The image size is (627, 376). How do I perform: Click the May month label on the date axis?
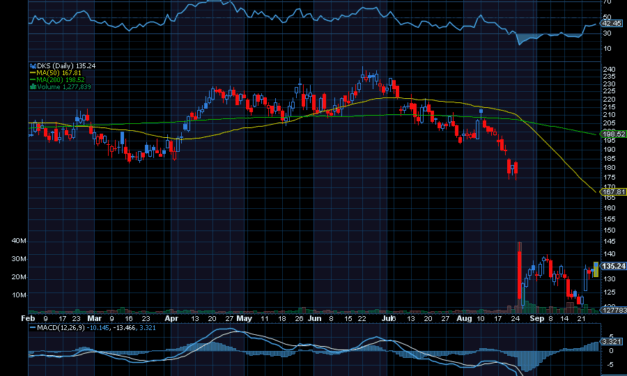click(244, 318)
